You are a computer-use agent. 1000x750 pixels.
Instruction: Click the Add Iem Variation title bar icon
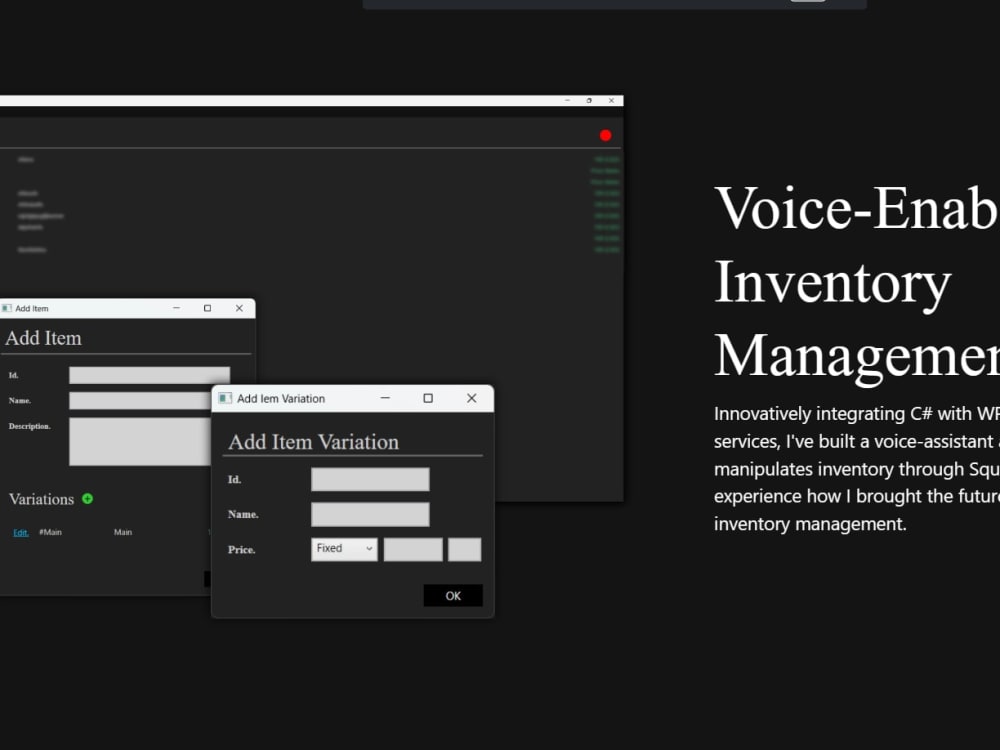[225, 399]
